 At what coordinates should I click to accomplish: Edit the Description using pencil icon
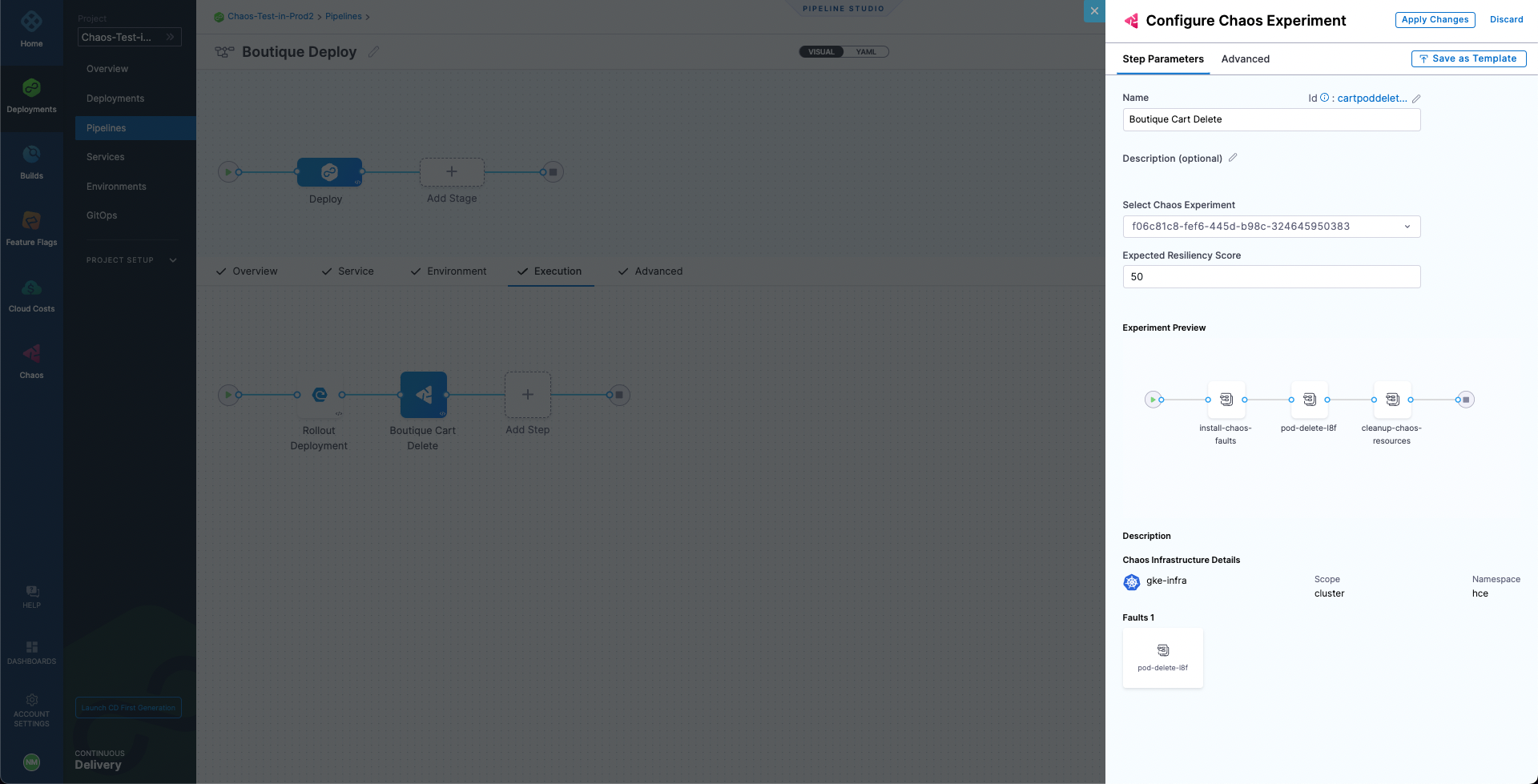click(x=1233, y=158)
